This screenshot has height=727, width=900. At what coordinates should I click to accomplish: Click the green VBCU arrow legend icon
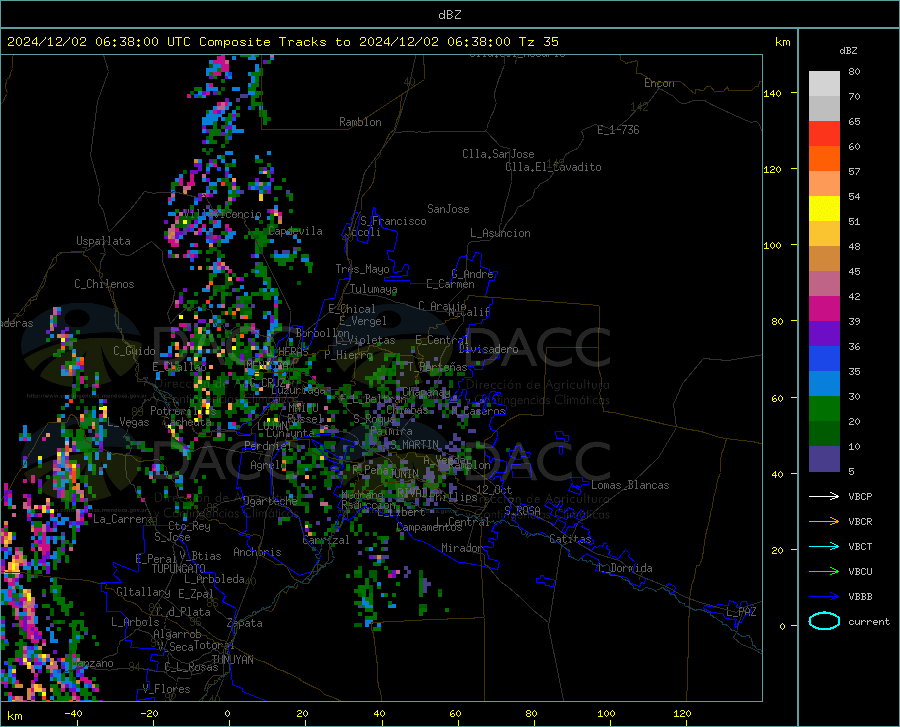coord(824,572)
